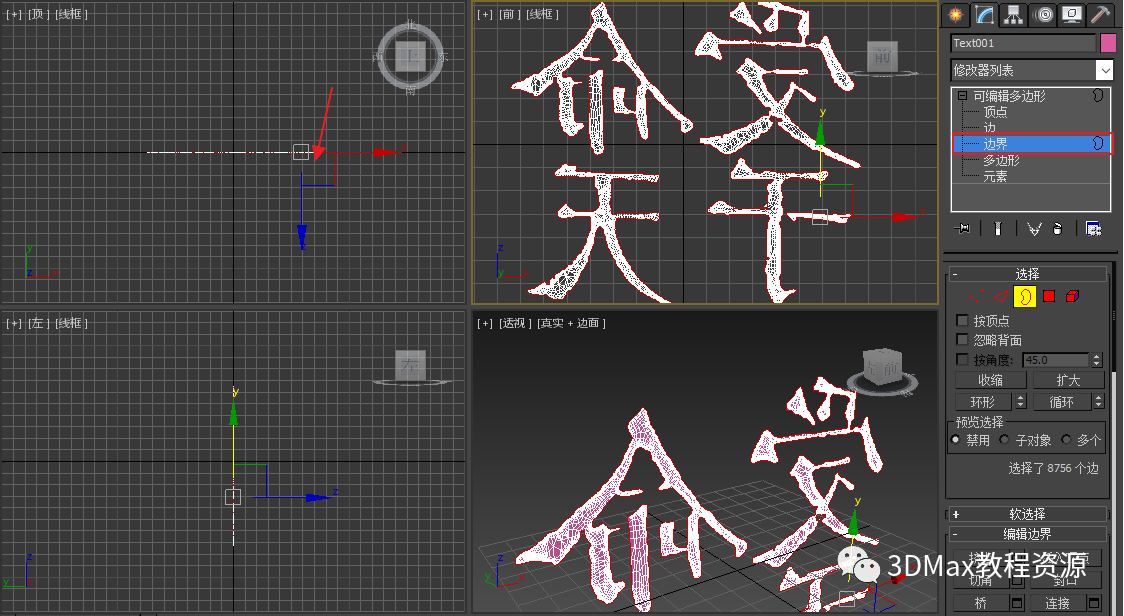
Task: Open front viewport [线框] shading menu
Action: (x=543, y=14)
